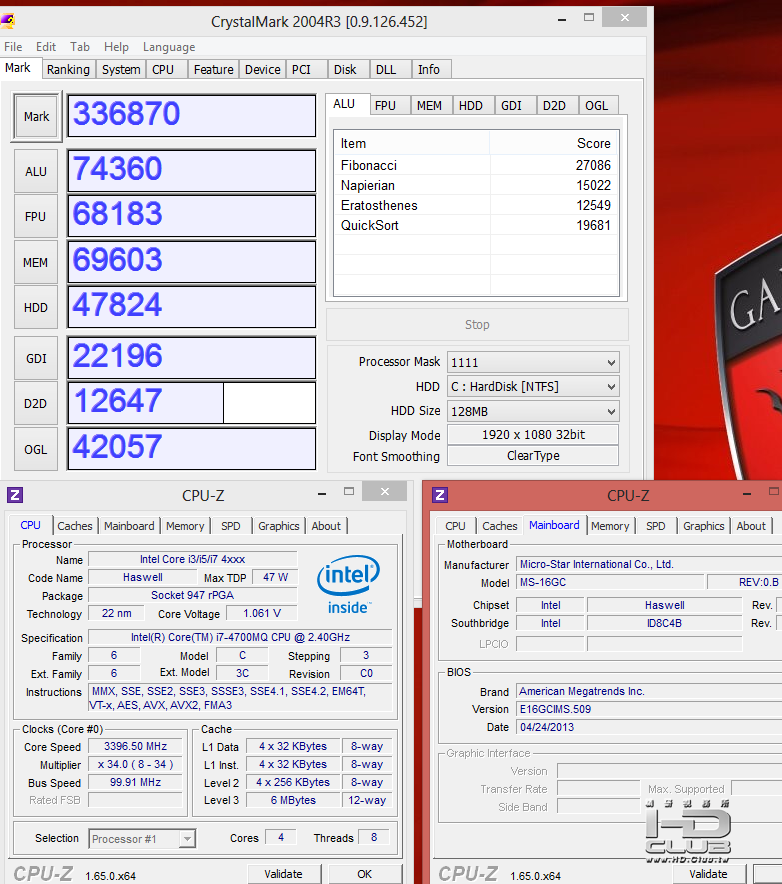Screen dimensions: 782x884
Task: Open Caches tab in left CPU-Z window
Action: click(74, 526)
